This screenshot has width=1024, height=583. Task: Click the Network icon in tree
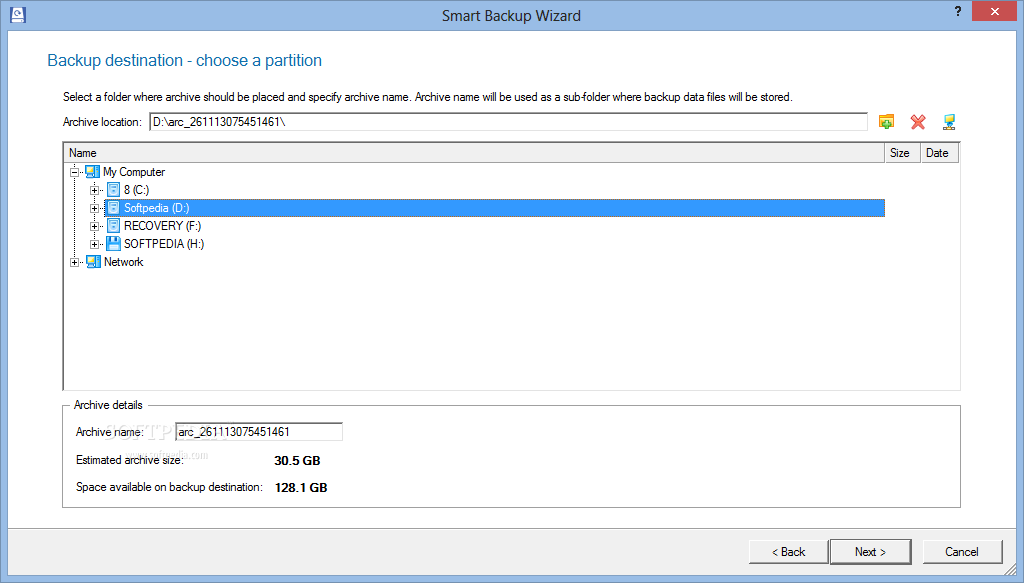click(93, 262)
